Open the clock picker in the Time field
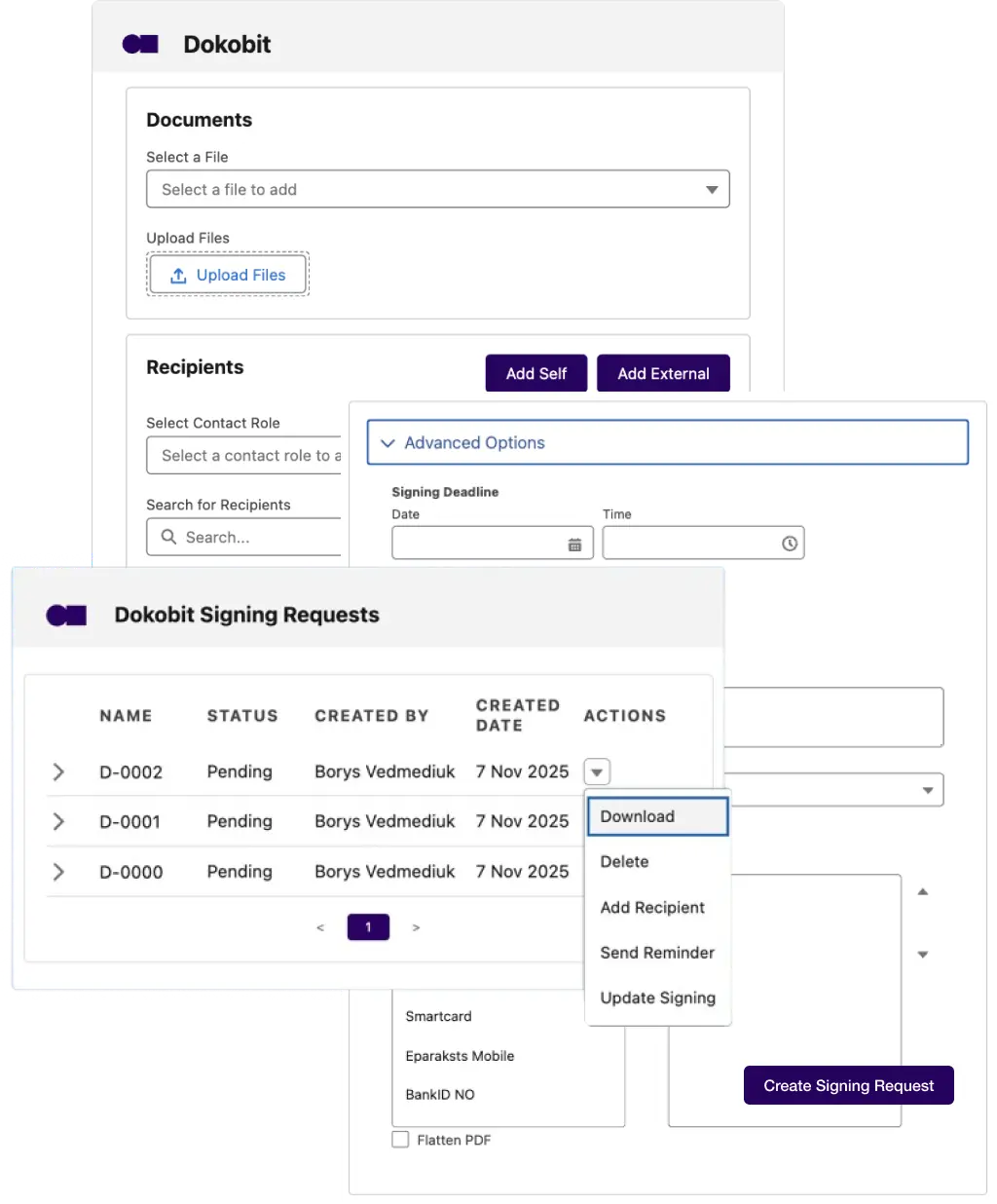Screen dimensions: 997x1204 [790, 544]
